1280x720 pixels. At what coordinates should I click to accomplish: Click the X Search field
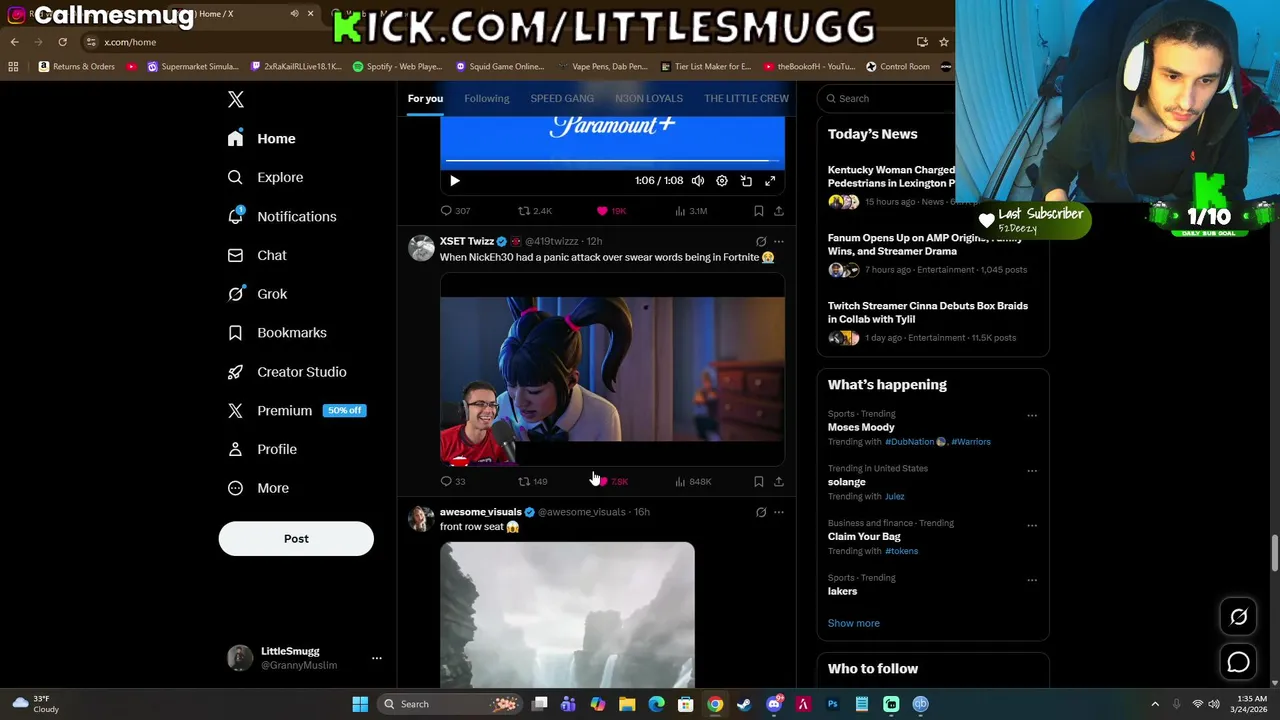[x=888, y=98]
